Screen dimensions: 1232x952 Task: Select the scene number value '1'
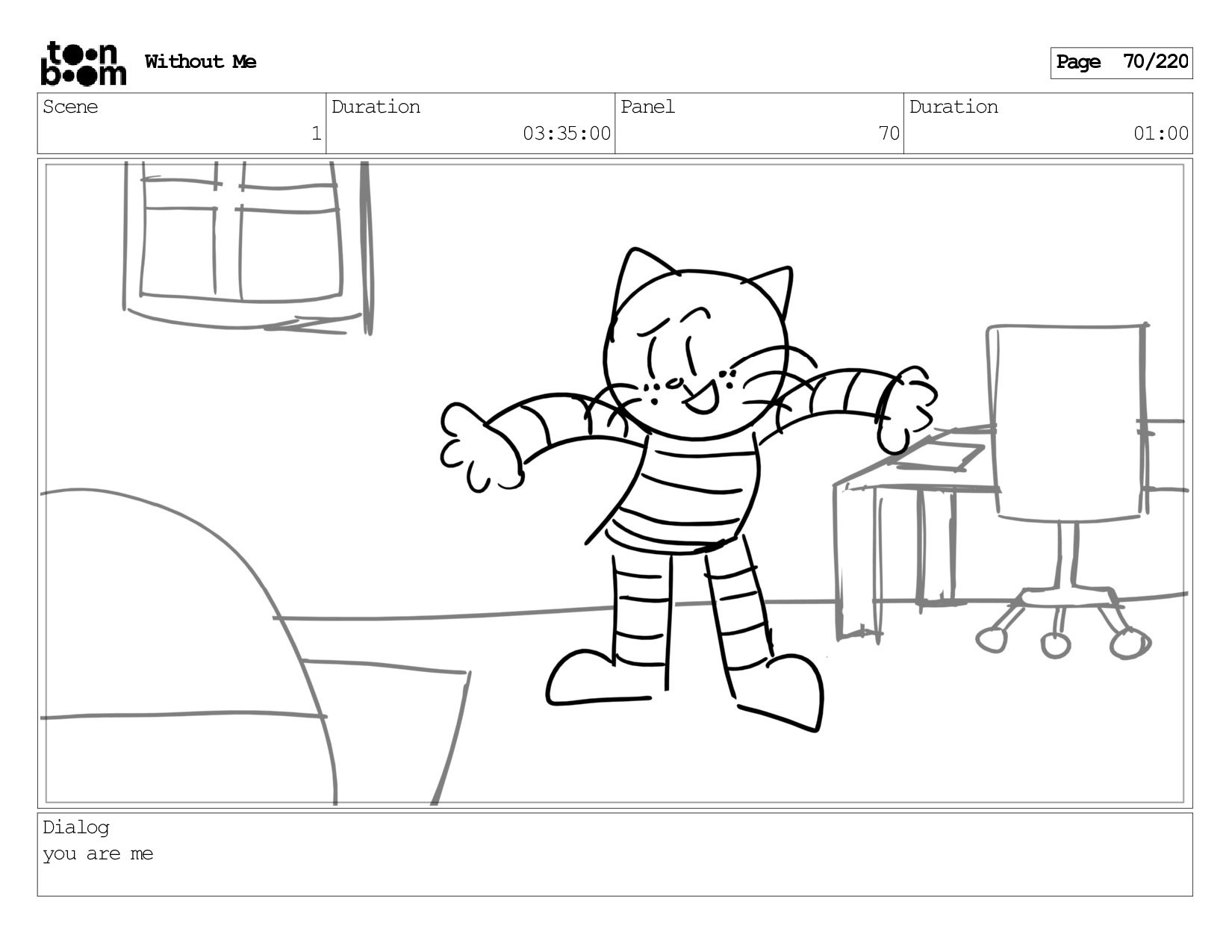tap(316, 134)
